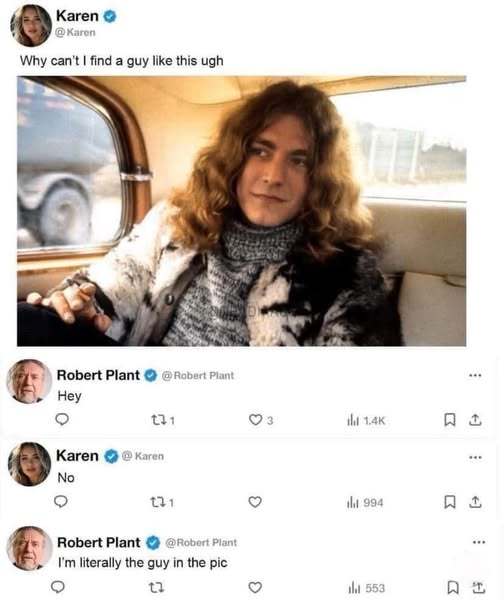
Task: Open Karen's profile name at top
Action: [77, 16]
